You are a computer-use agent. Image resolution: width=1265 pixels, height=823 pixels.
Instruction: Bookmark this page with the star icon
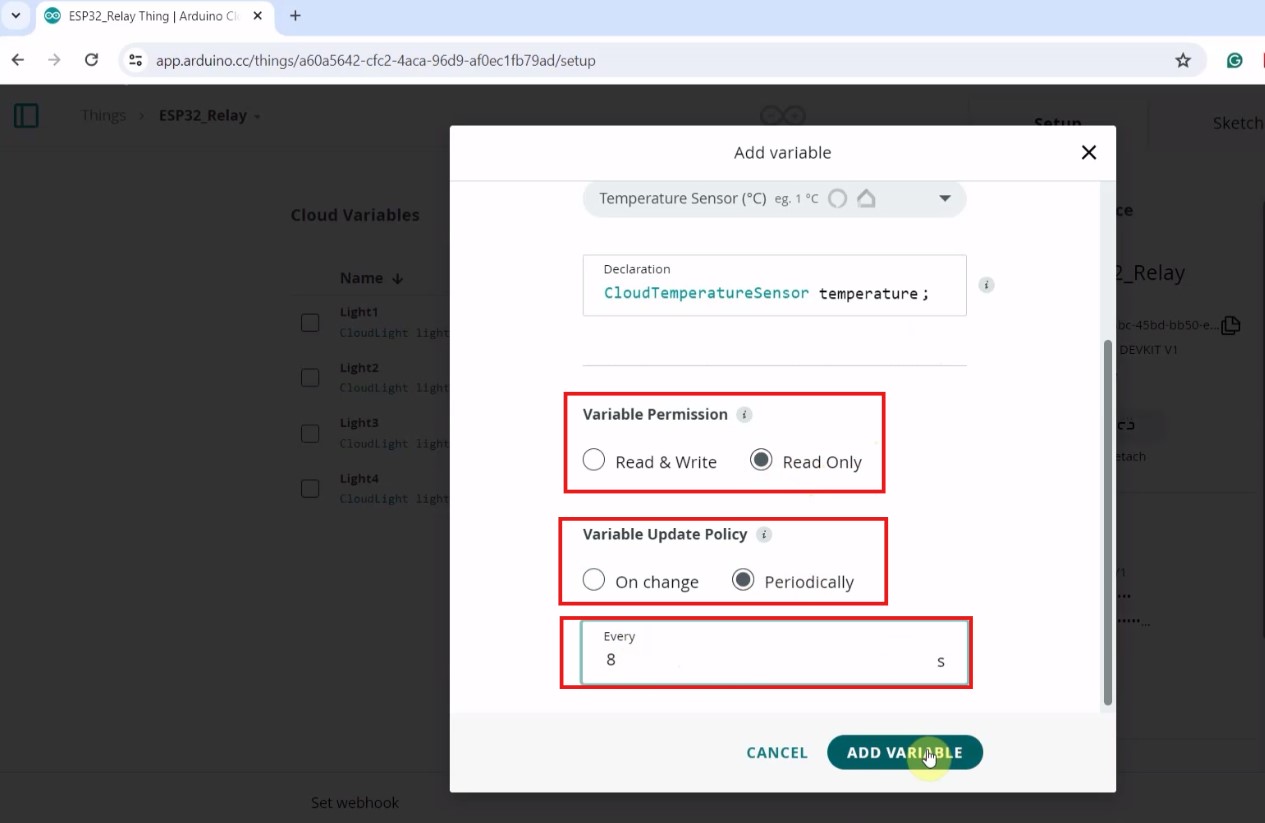click(x=1183, y=61)
